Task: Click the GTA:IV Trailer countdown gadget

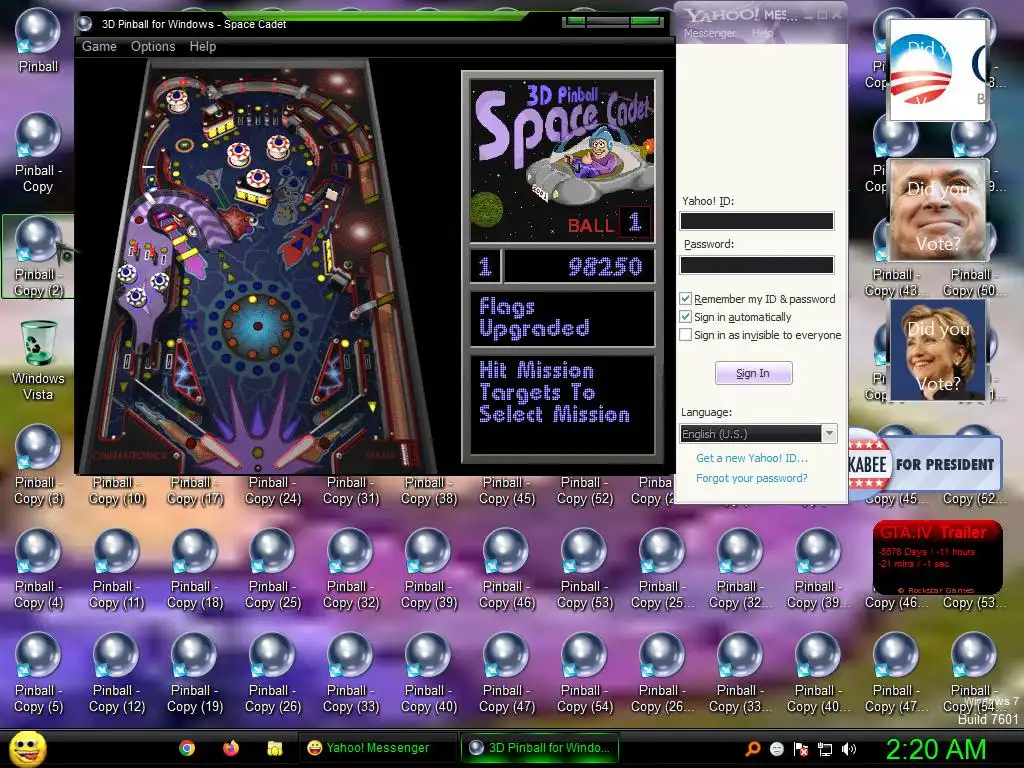Action: tap(937, 557)
